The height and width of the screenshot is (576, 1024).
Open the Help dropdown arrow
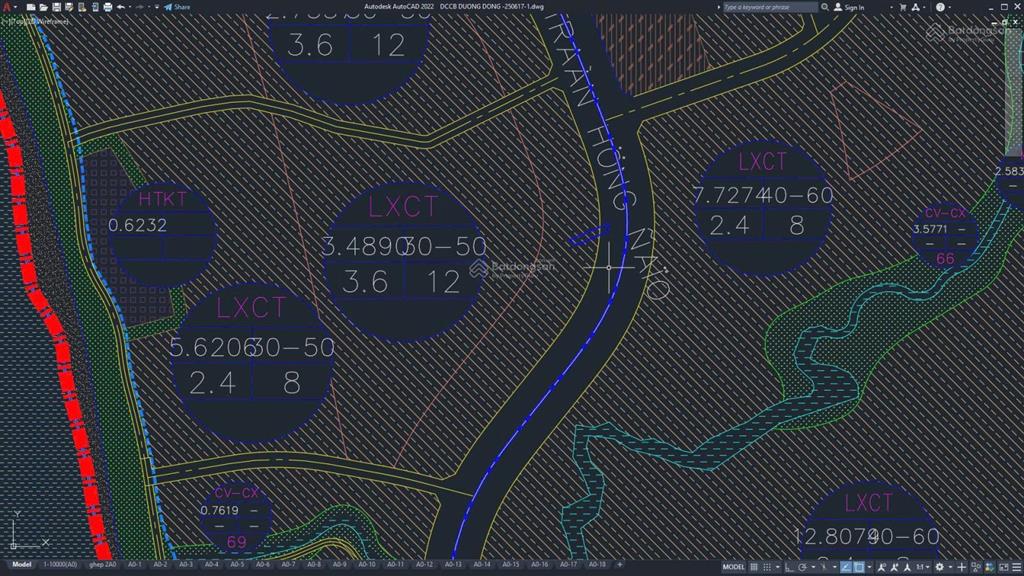pyautogui.click(x=951, y=7)
